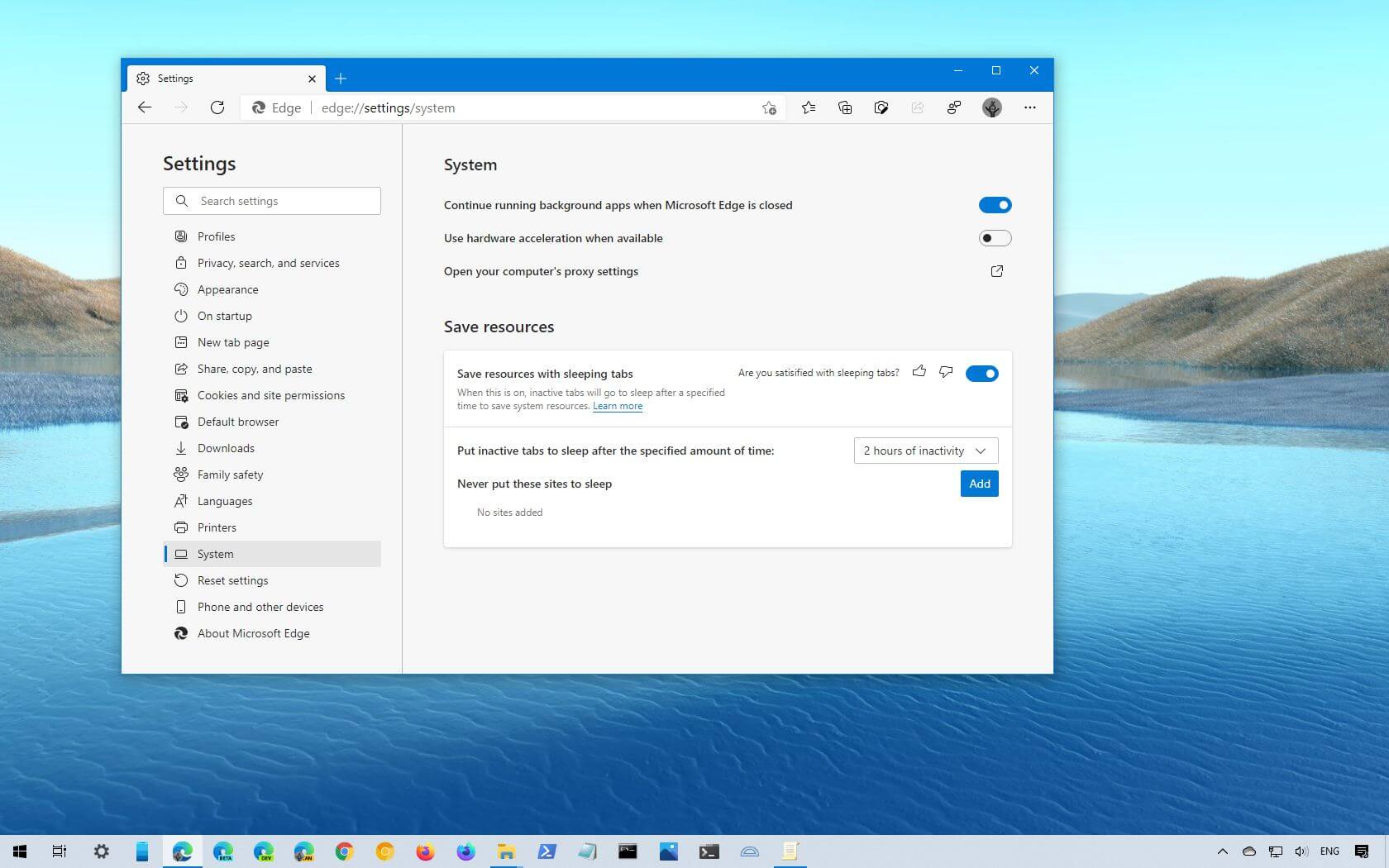Give thumbs up for sleeping tabs satisfaction
The height and width of the screenshot is (868, 1389).
coord(919,373)
